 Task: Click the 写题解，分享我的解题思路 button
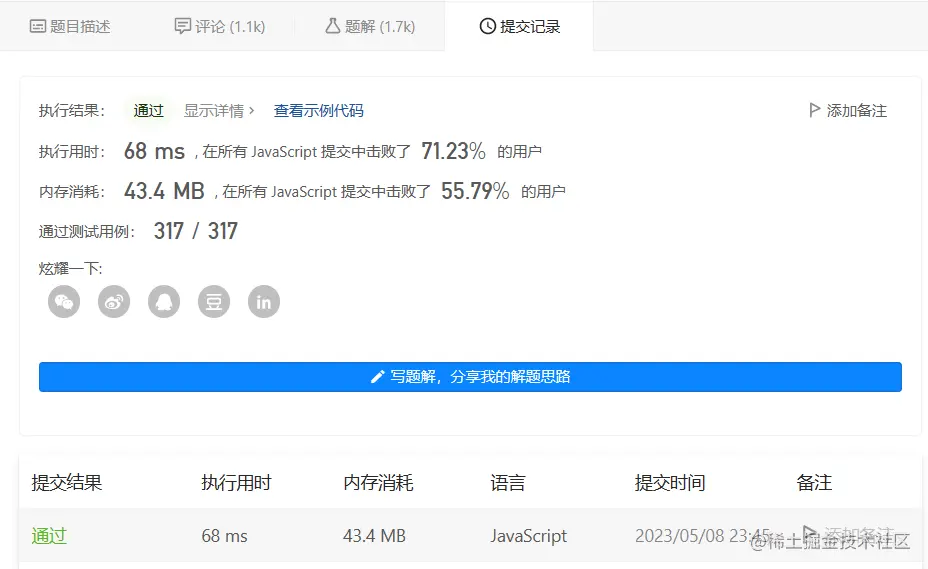click(470, 377)
